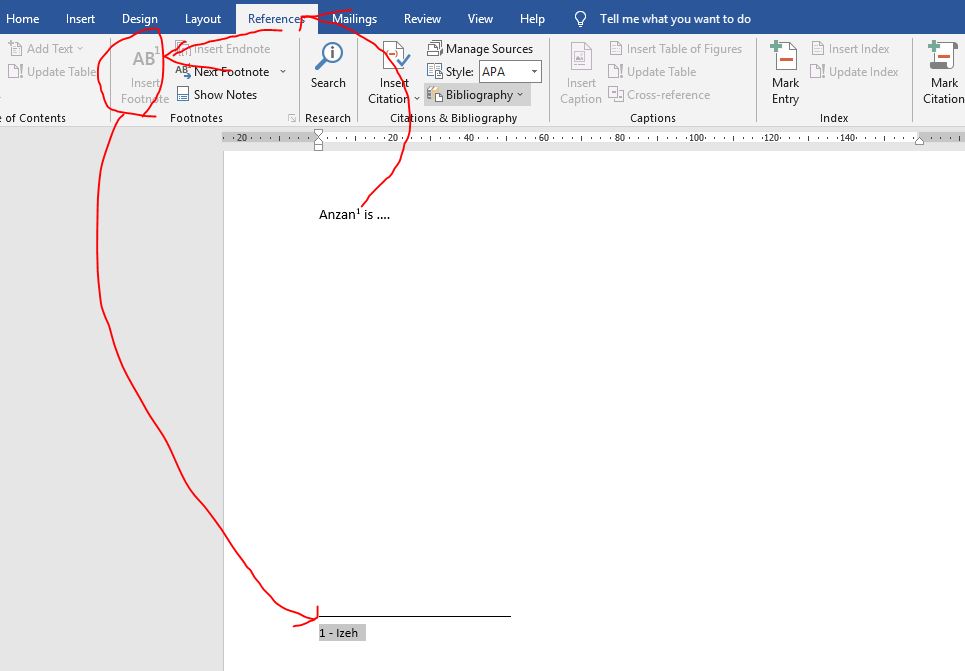The width and height of the screenshot is (965, 671).
Task: Open Manage Sources
Action: tap(480, 48)
